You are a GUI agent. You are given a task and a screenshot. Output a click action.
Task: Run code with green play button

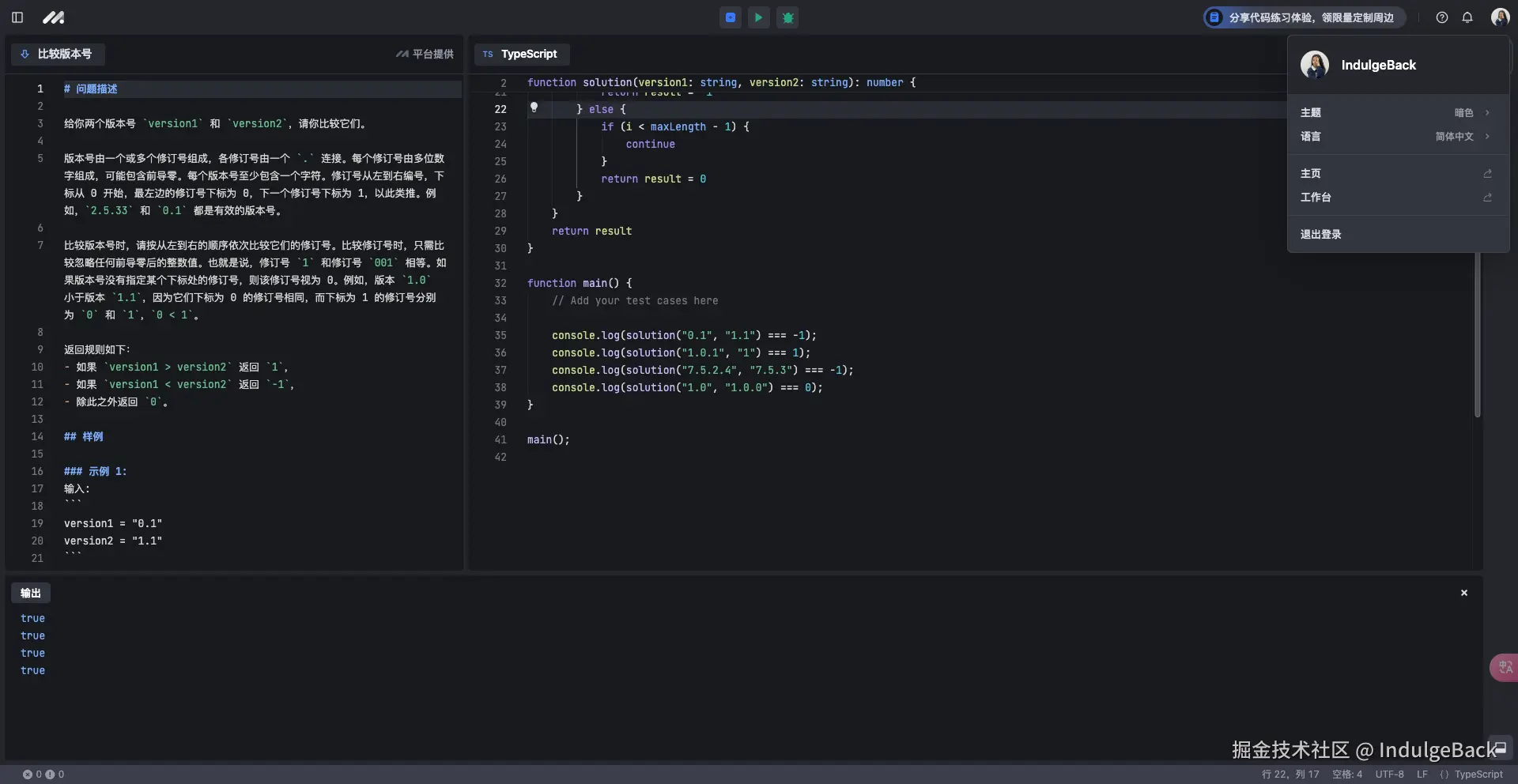pyautogui.click(x=758, y=17)
